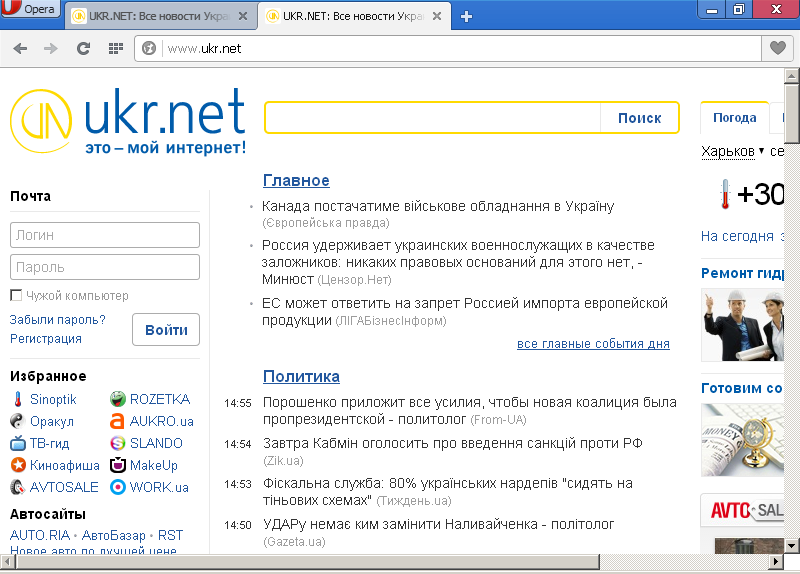Click the AVTOSALE banner on the right
This screenshot has height=574, width=800.
[x=742, y=510]
